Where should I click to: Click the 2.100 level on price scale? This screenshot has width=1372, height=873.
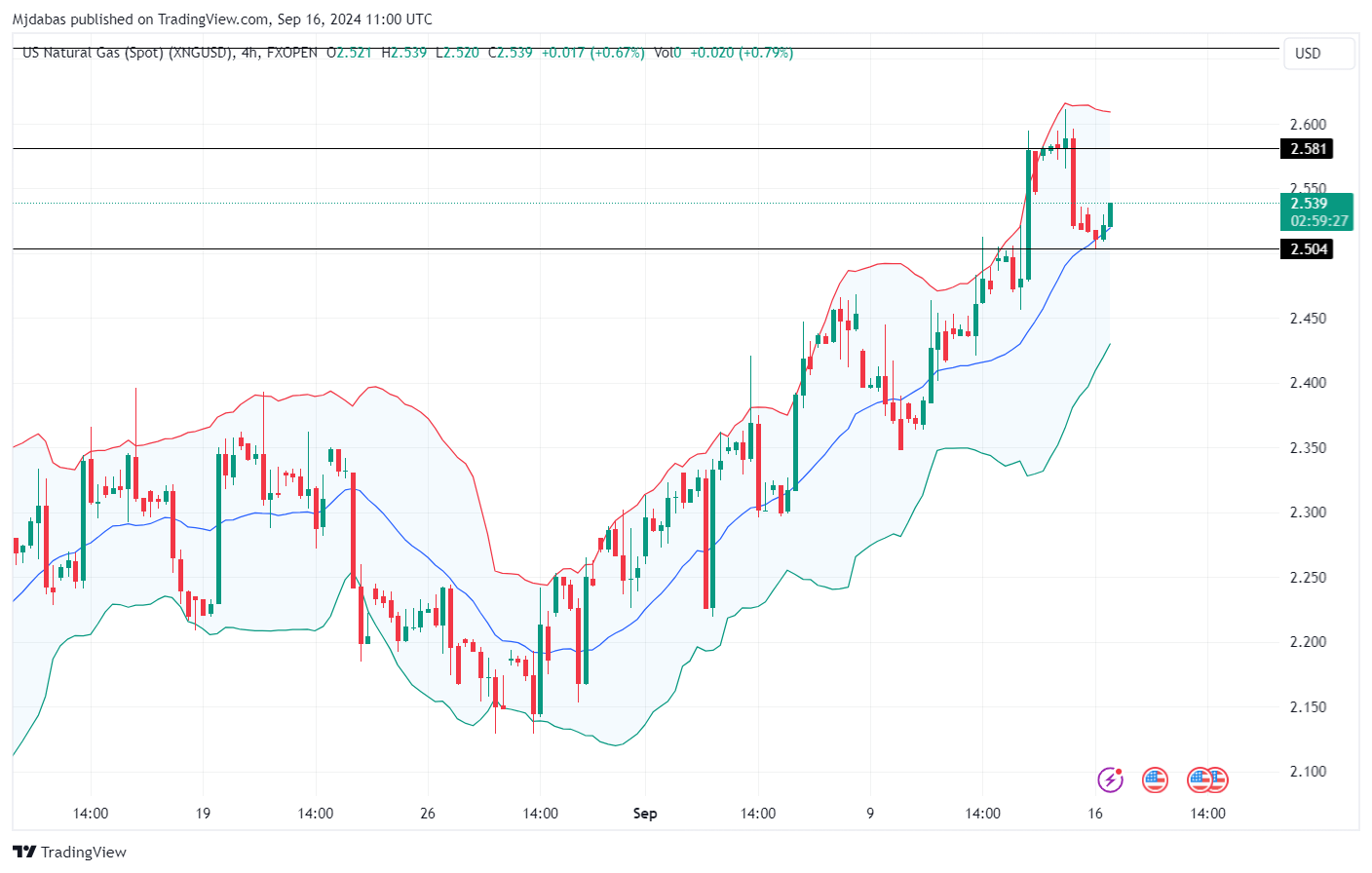point(1307,772)
